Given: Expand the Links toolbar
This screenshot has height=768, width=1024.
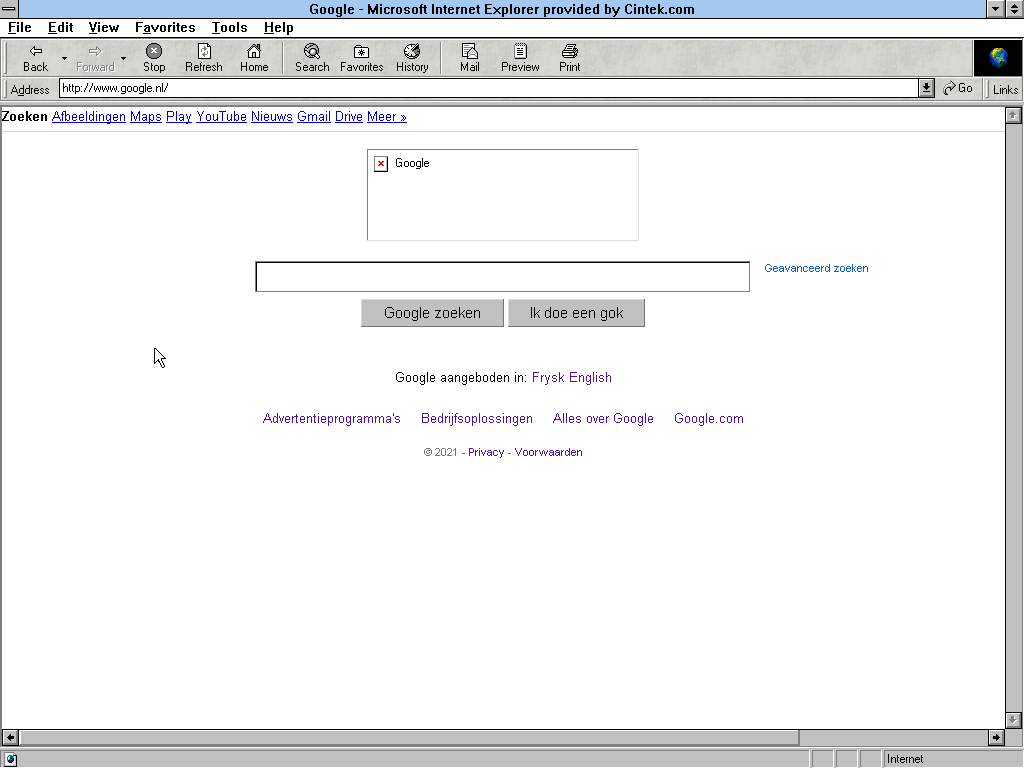Looking at the screenshot, I should [1005, 89].
